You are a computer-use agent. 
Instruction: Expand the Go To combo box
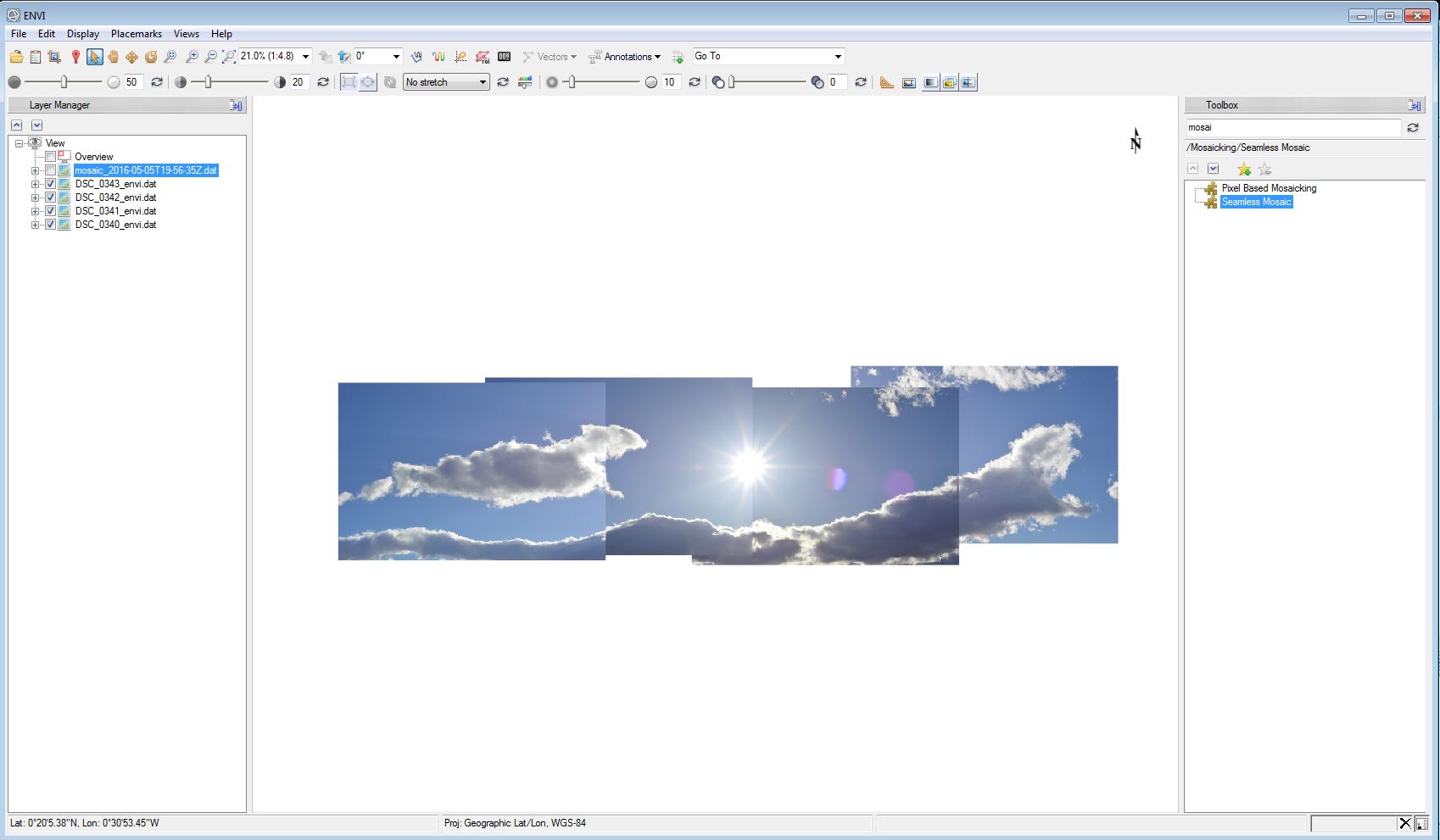pyautogui.click(x=838, y=57)
